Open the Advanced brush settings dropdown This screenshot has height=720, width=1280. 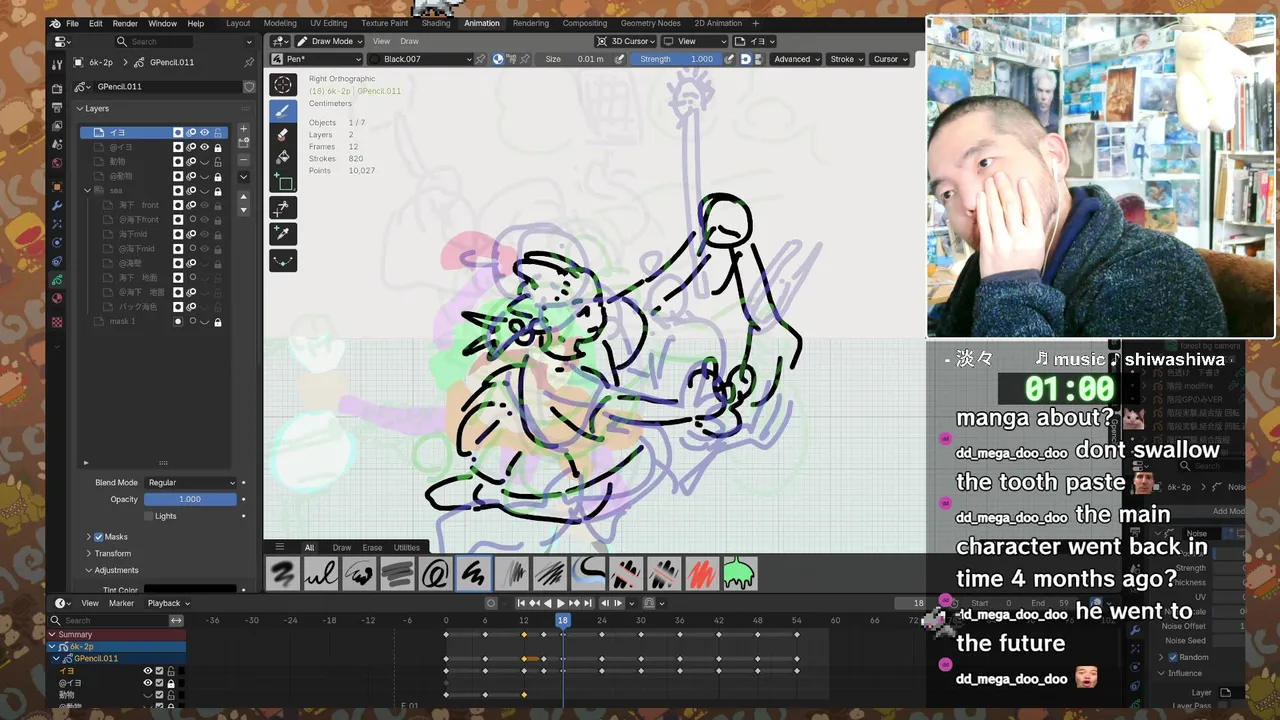796,59
